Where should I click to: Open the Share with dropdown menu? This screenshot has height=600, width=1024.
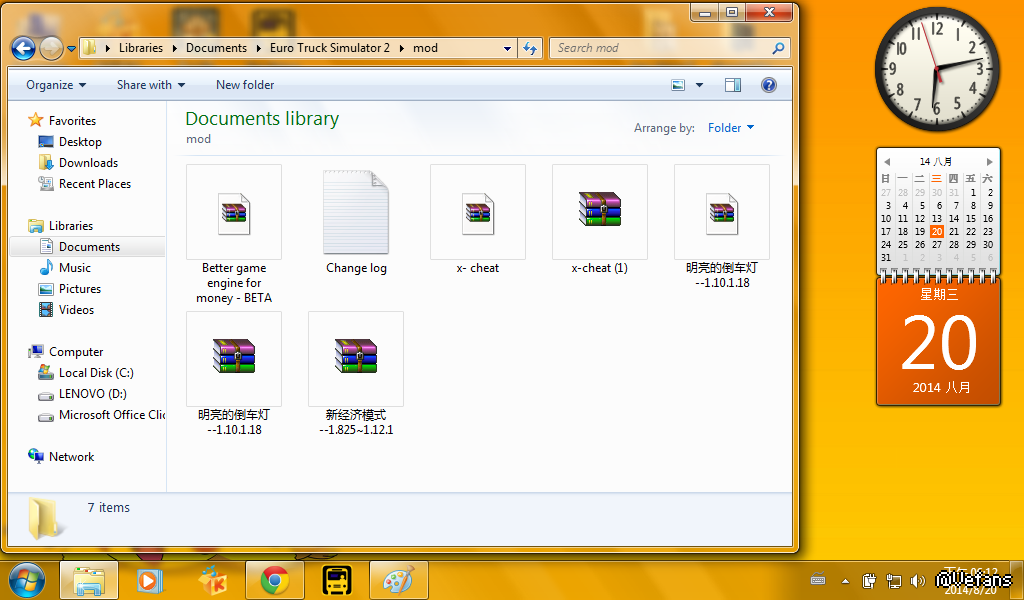(151, 85)
